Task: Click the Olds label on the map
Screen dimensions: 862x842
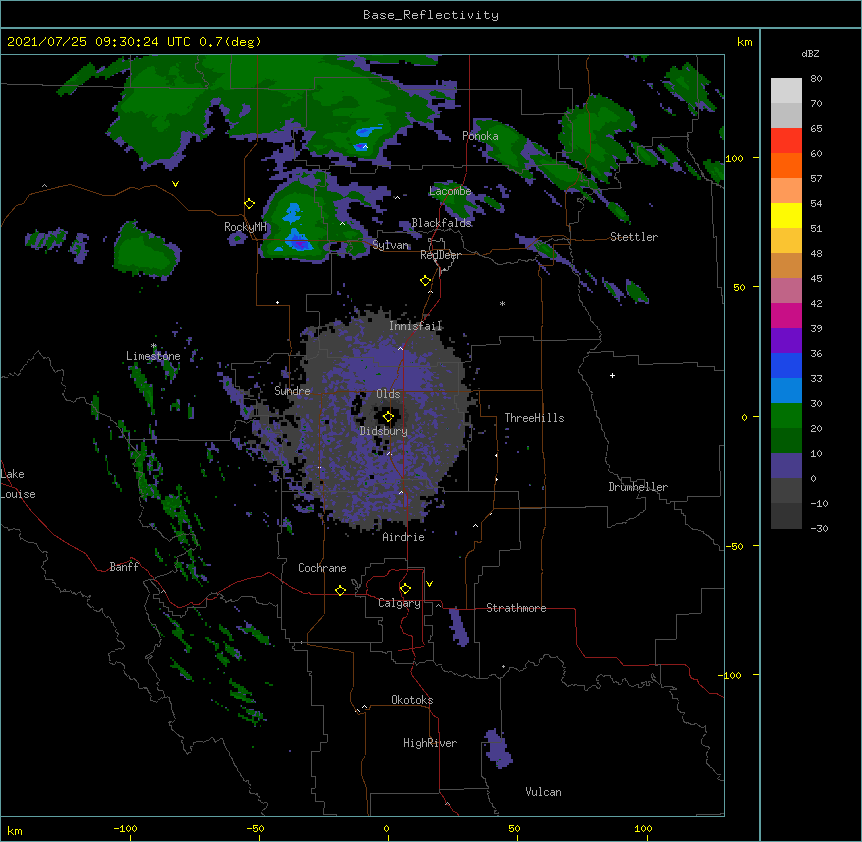Action: click(x=388, y=394)
